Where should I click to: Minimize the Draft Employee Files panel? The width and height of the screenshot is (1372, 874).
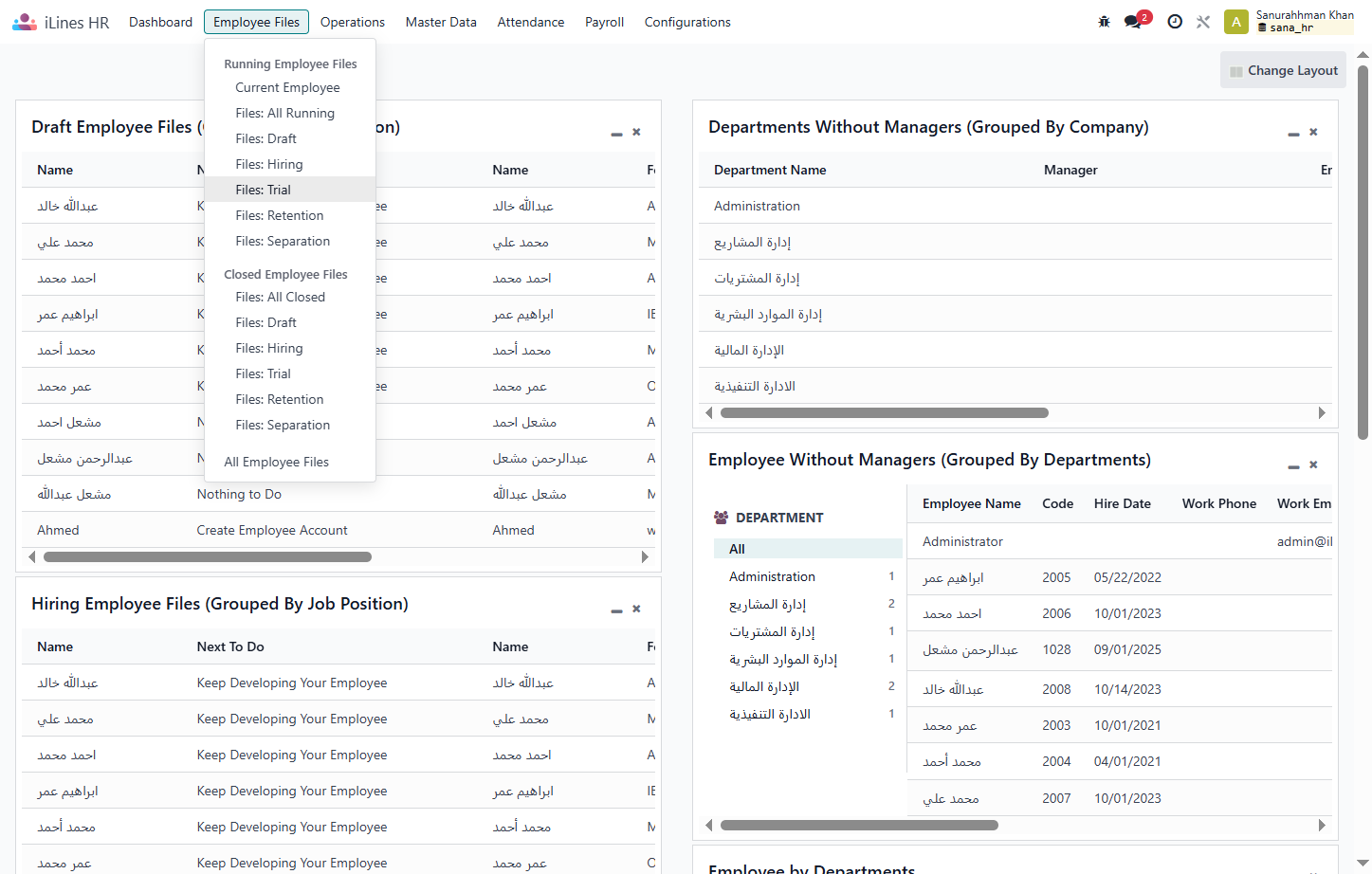tap(616, 134)
